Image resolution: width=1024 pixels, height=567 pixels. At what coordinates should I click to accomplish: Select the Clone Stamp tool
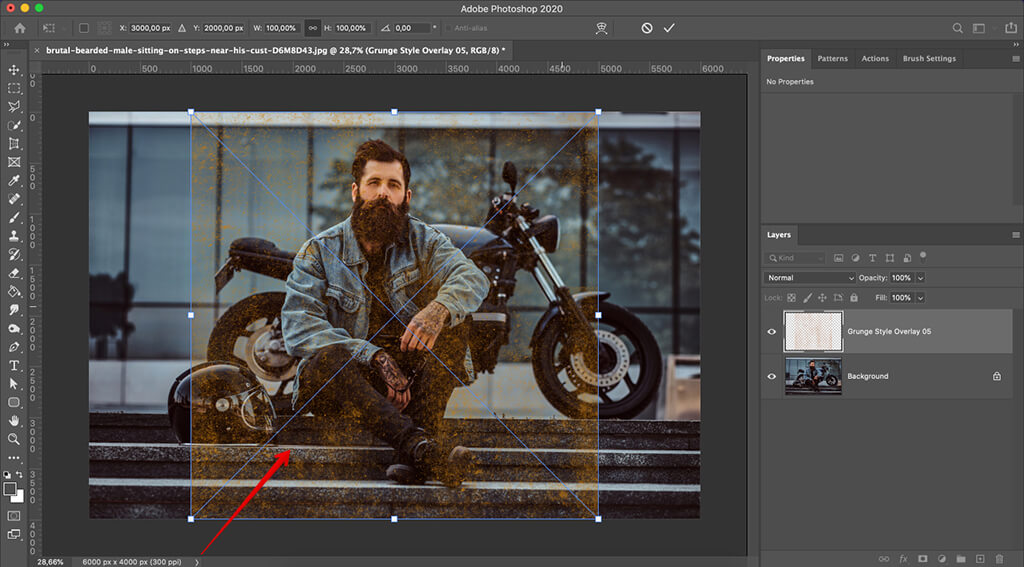(14, 236)
